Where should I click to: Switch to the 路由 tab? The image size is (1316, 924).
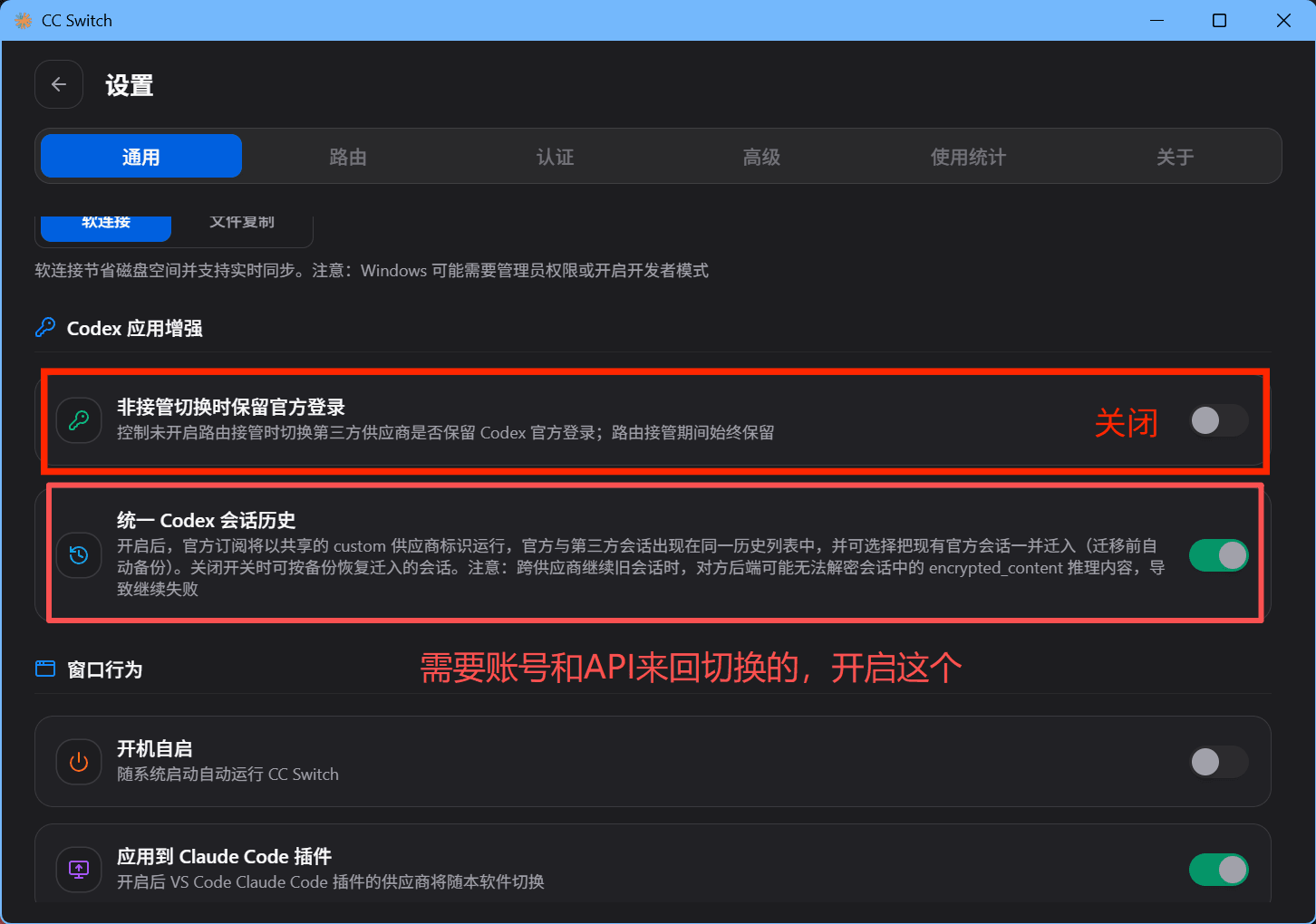(x=348, y=157)
